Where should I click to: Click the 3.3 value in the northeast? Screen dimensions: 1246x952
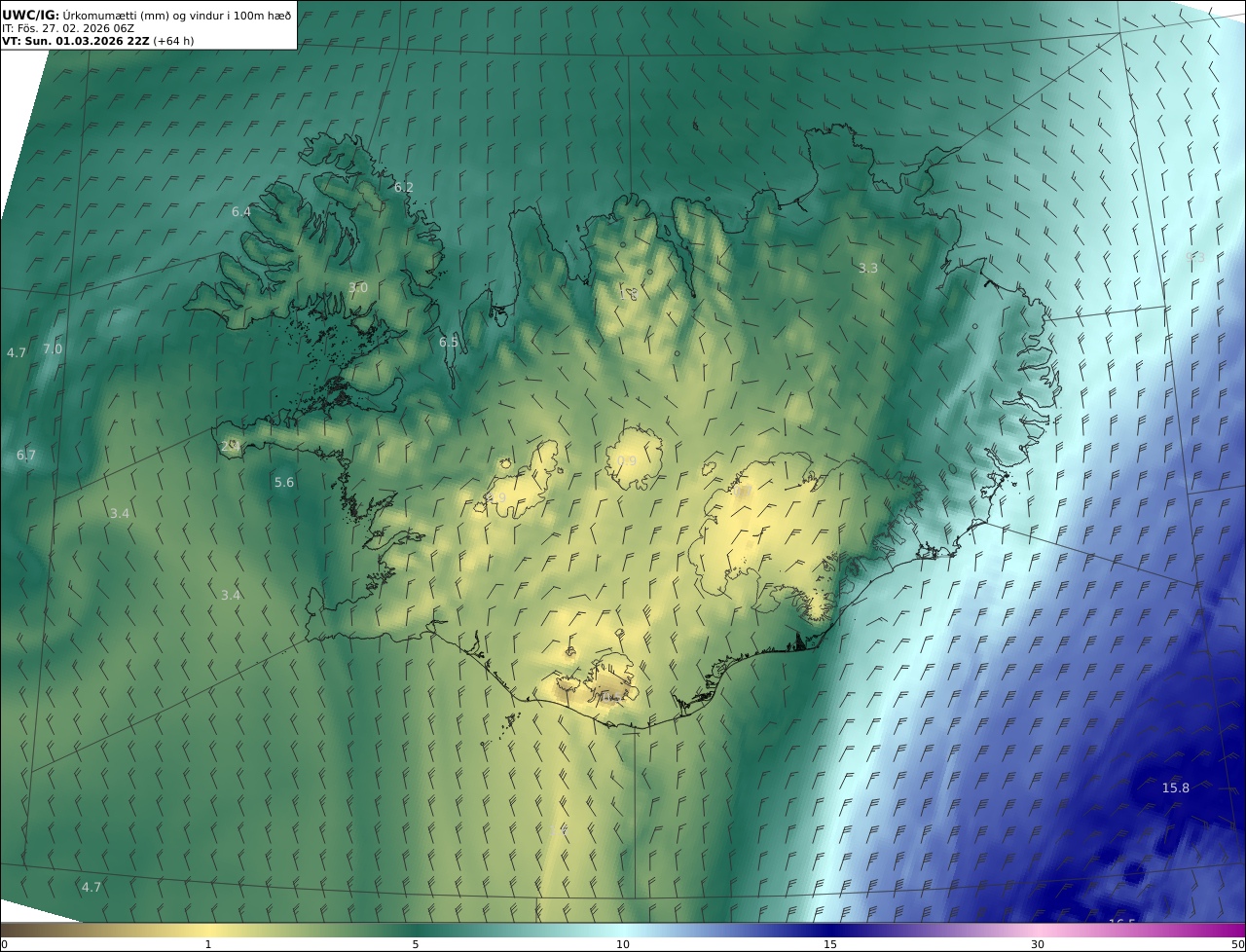[x=868, y=269]
